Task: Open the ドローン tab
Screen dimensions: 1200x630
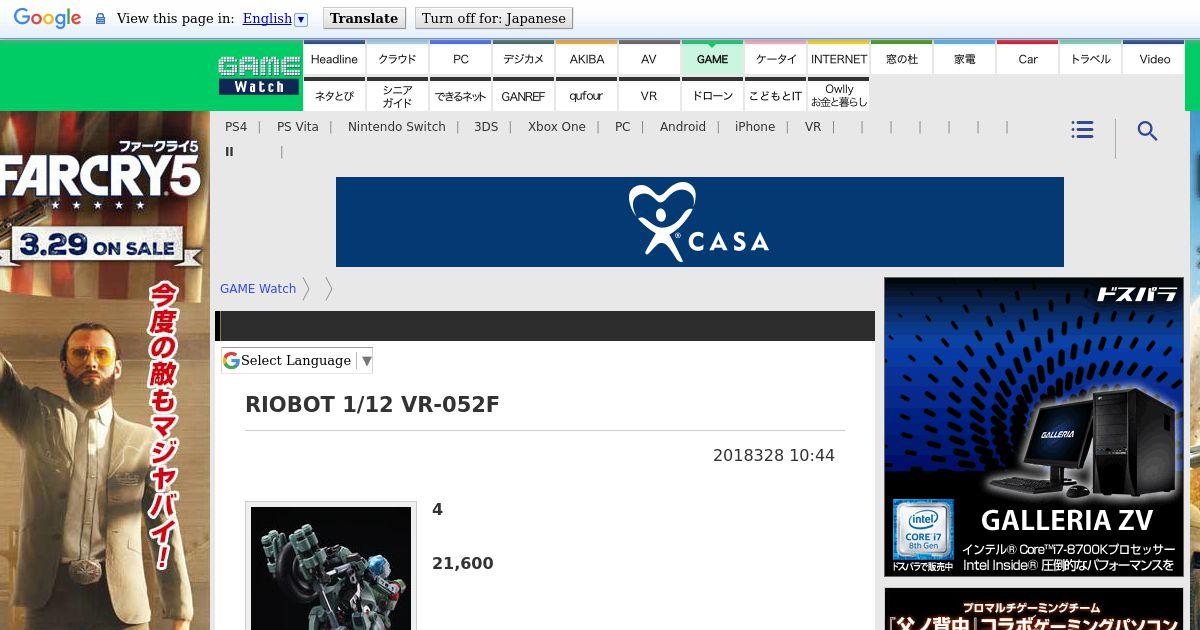Action: tap(712, 95)
